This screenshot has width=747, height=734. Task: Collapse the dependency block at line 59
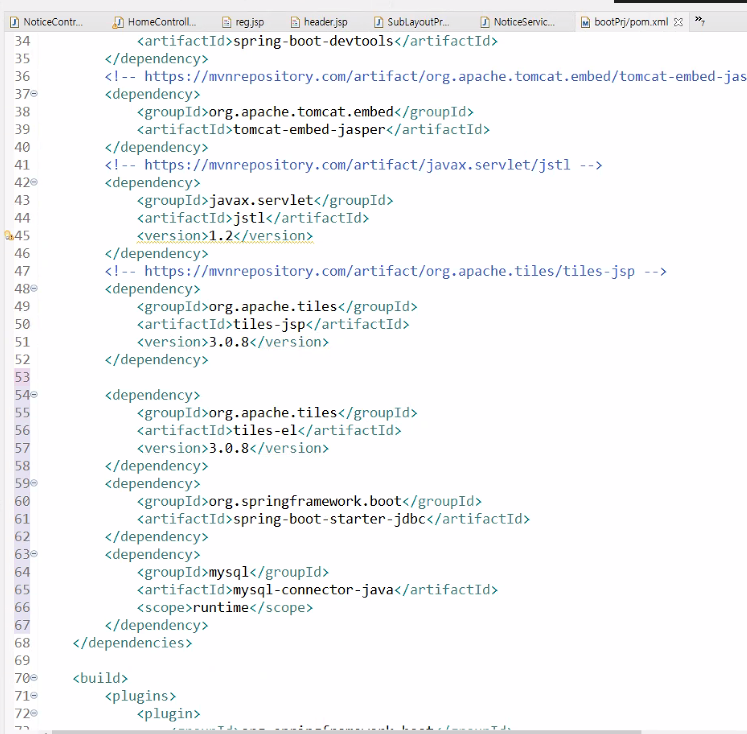pyautogui.click(x=34, y=483)
